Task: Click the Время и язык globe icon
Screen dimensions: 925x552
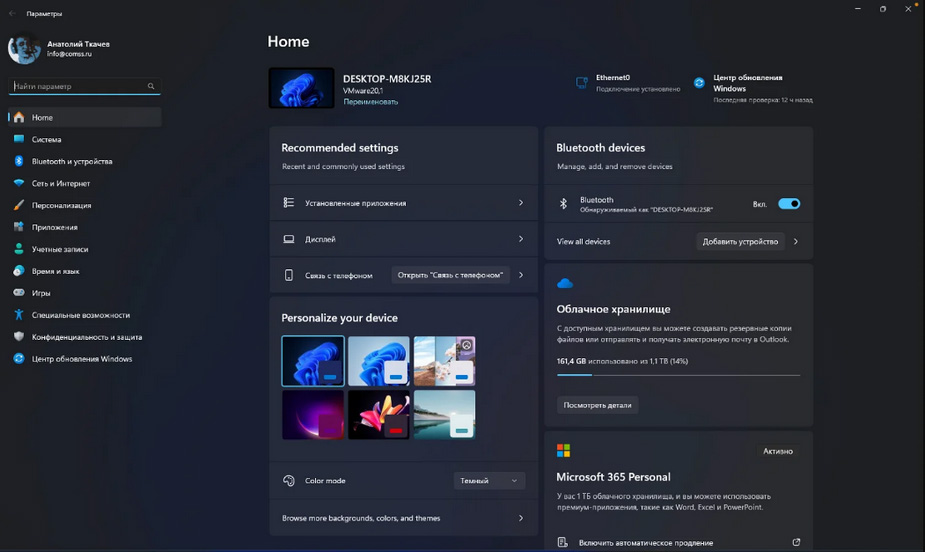Action: (19, 271)
